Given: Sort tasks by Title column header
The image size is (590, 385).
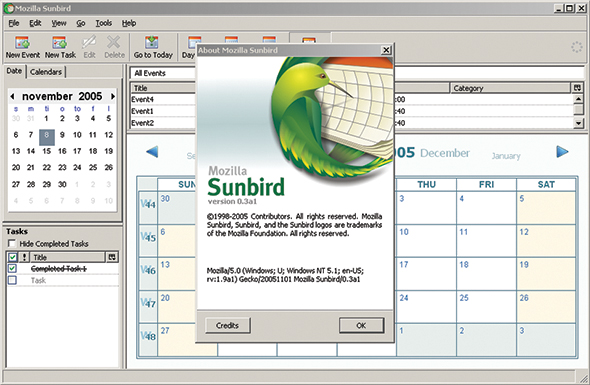Looking at the screenshot, I should click(68, 257).
